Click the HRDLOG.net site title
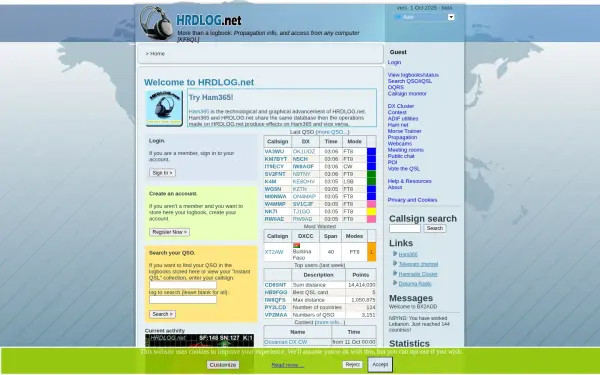Viewport: 600px width, 375px height. (209, 20)
